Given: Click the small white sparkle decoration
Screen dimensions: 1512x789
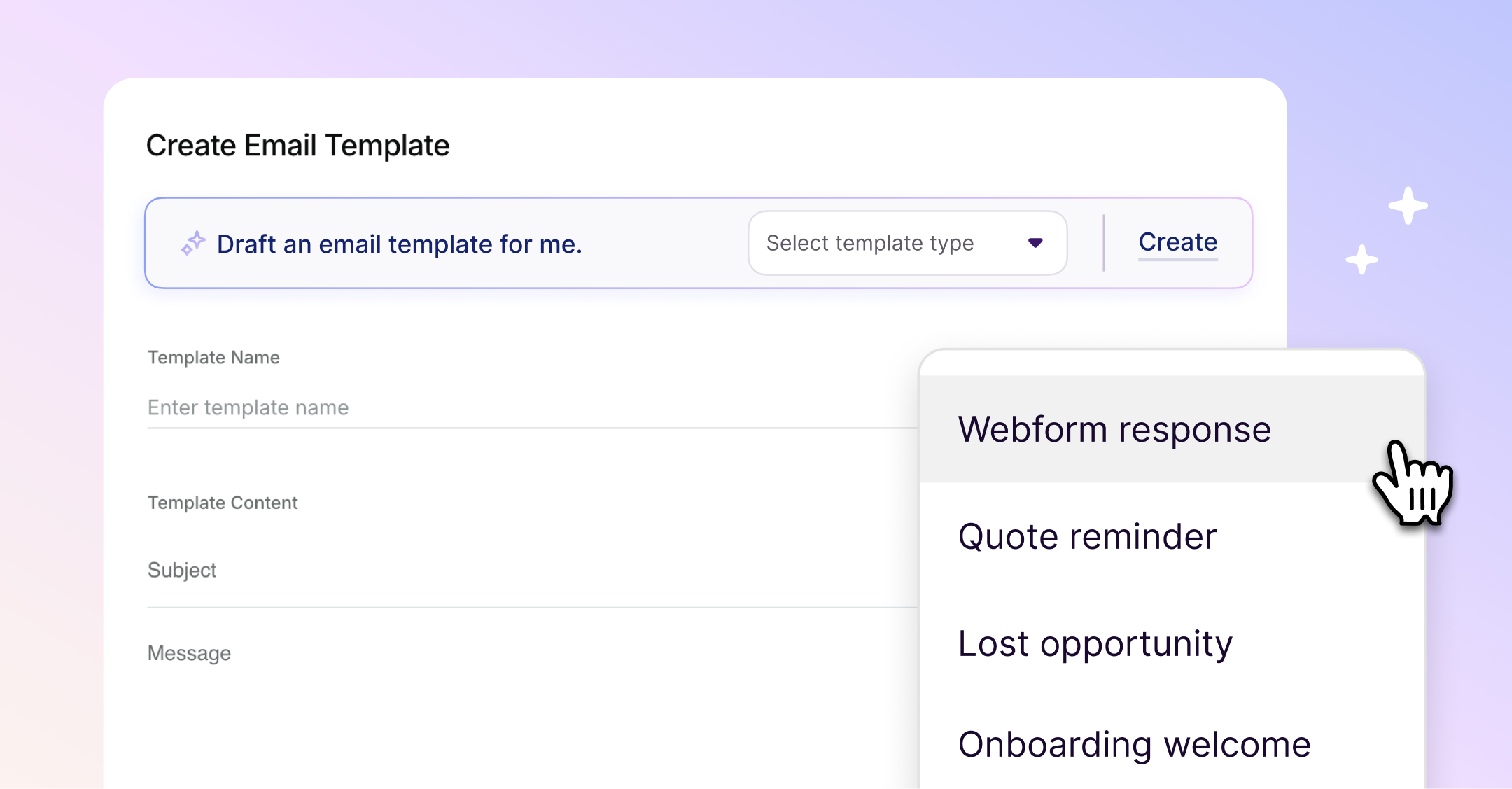Looking at the screenshot, I should click(1361, 260).
